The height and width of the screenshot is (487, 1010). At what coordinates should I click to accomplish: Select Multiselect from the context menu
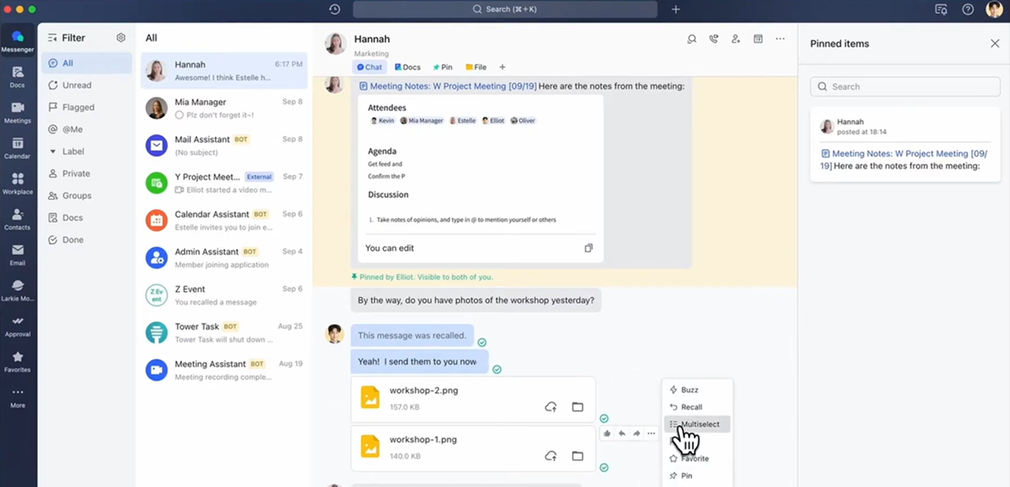704,424
